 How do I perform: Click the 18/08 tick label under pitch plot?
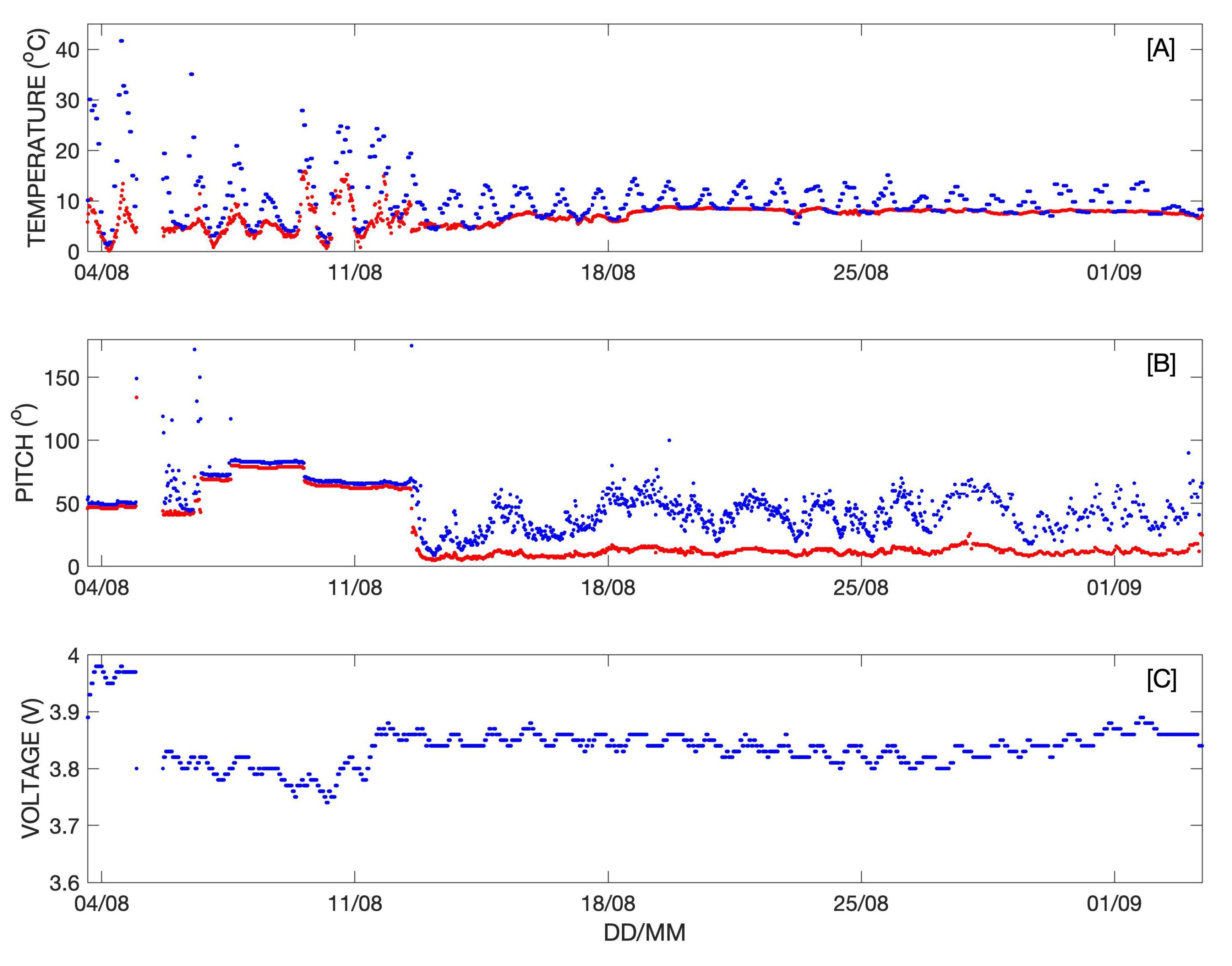pos(608,588)
